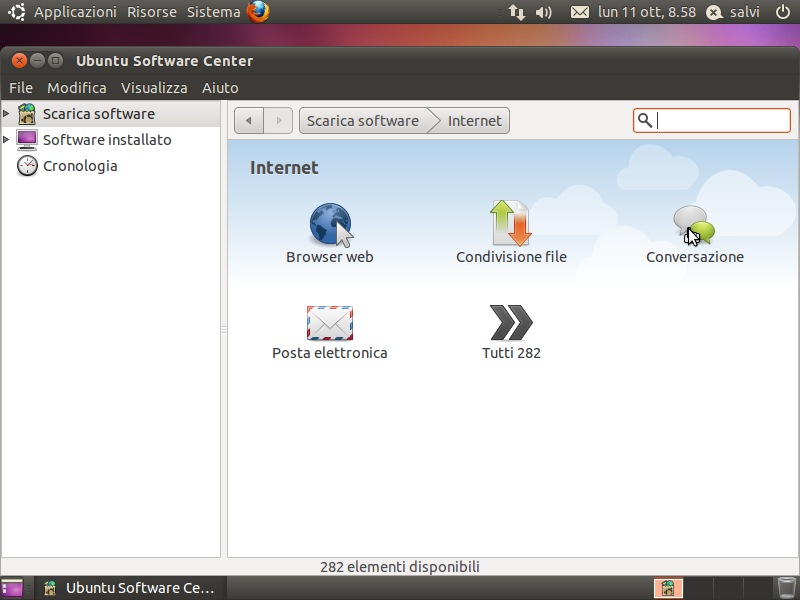This screenshot has width=800, height=600.
Task: Switch to the active workspace thumbnail
Action: [668, 588]
